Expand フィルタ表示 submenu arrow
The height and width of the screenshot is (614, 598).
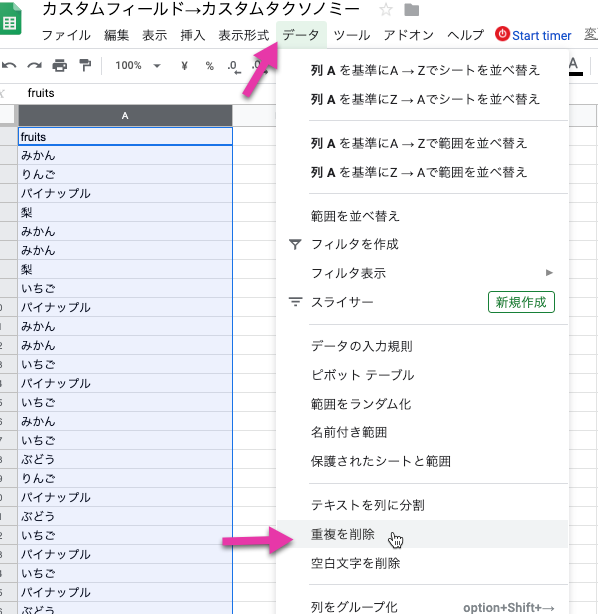tap(549, 273)
